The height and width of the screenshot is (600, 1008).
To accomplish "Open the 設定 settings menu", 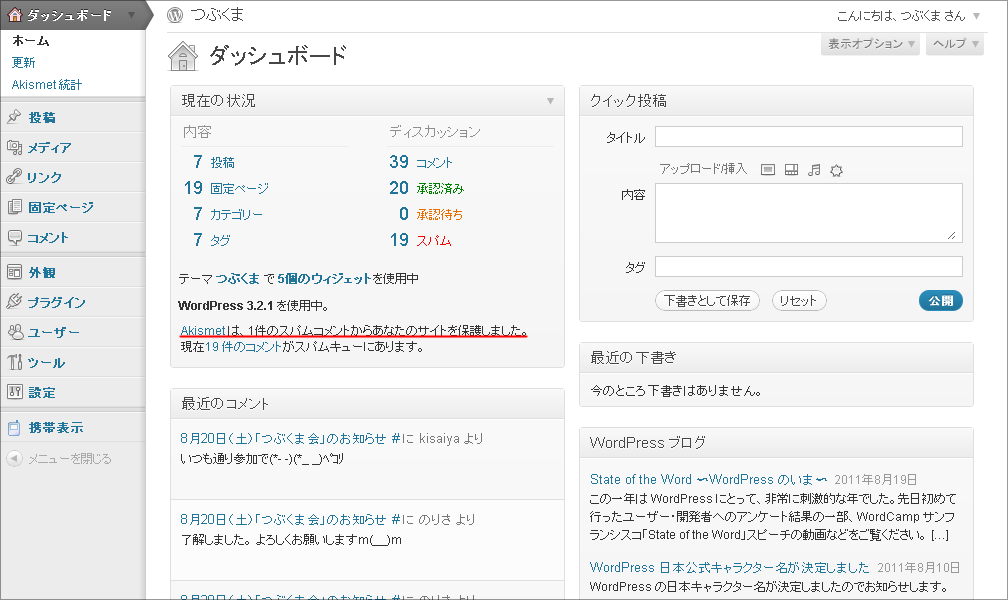I will (42, 392).
